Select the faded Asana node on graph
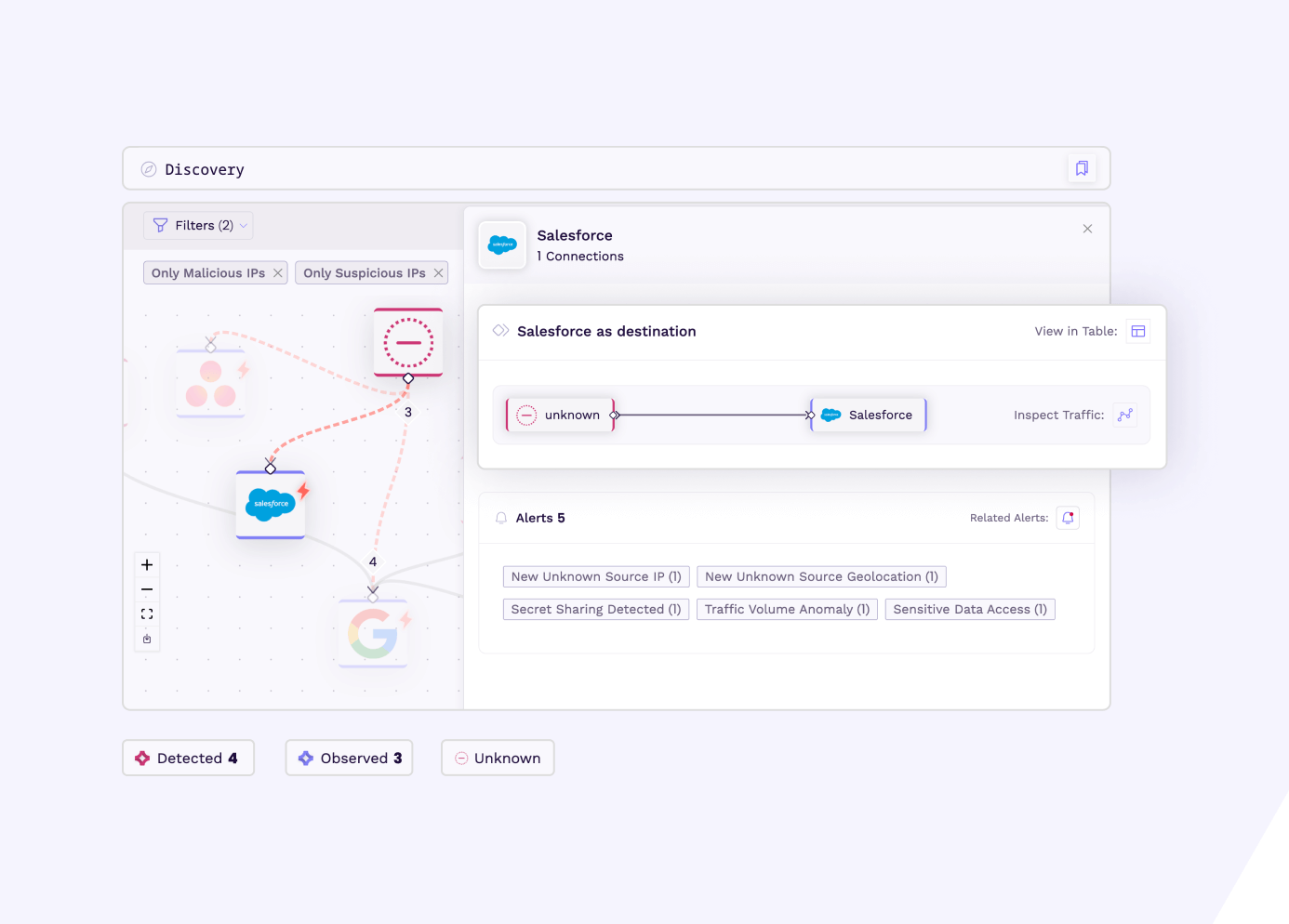The height and width of the screenshot is (924, 1289). point(211,383)
